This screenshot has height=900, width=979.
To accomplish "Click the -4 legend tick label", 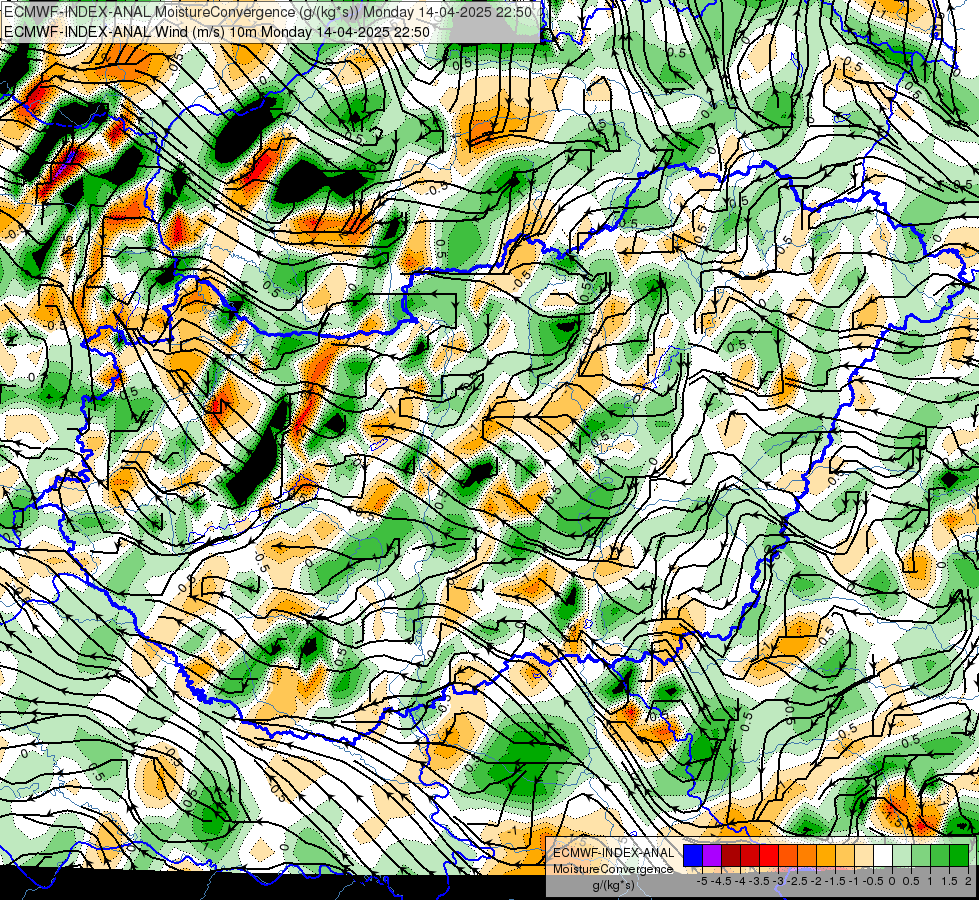I will click(x=740, y=881).
